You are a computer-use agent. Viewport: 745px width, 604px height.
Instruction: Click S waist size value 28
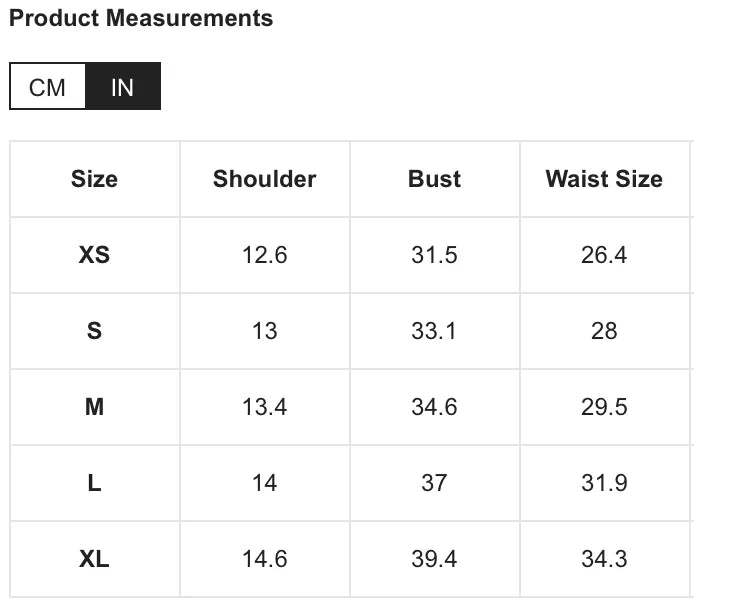604,331
